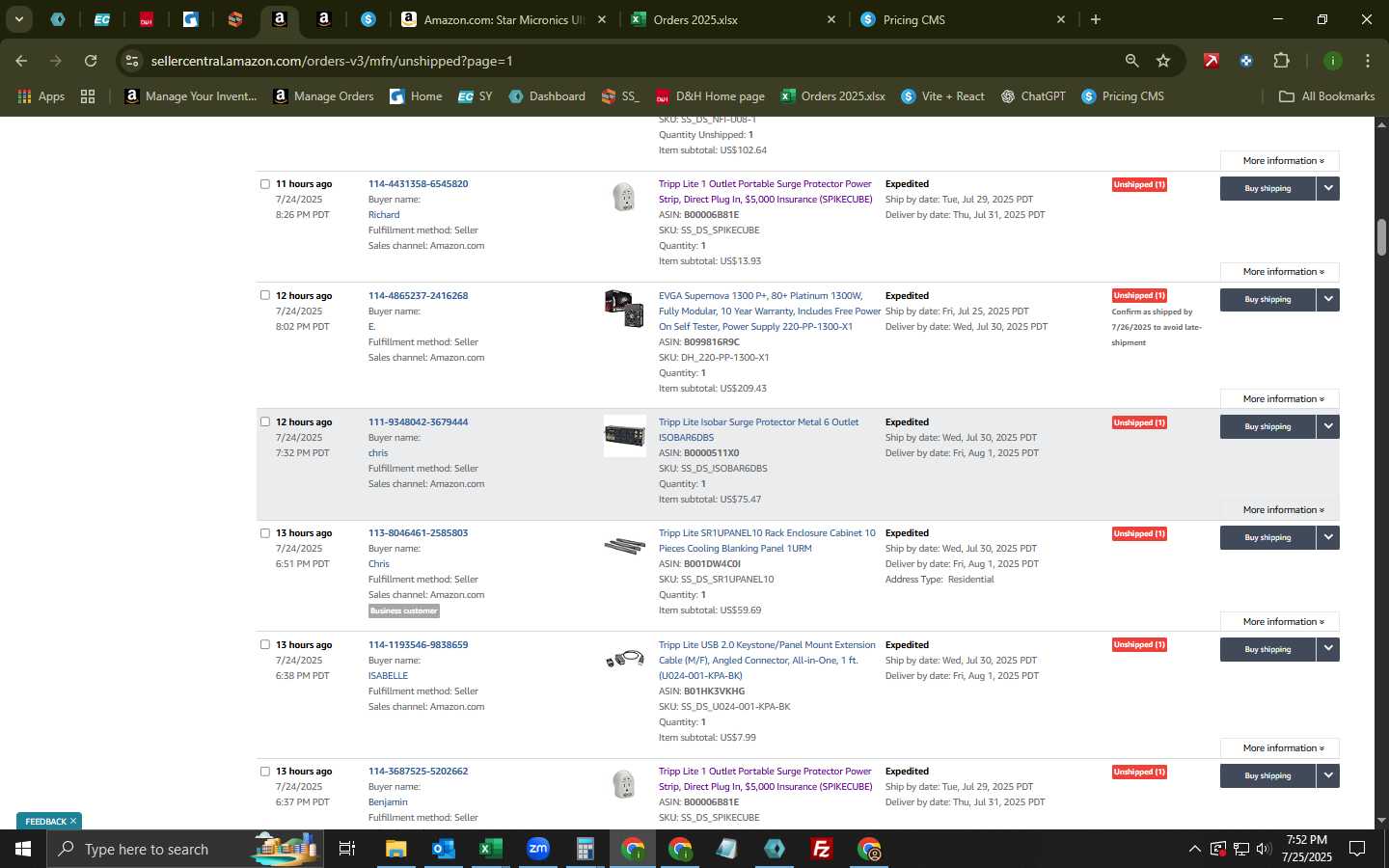1389x868 pixels.
Task: Select checkbox for order 114-4431358-6545820
Action: tap(264, 183)
